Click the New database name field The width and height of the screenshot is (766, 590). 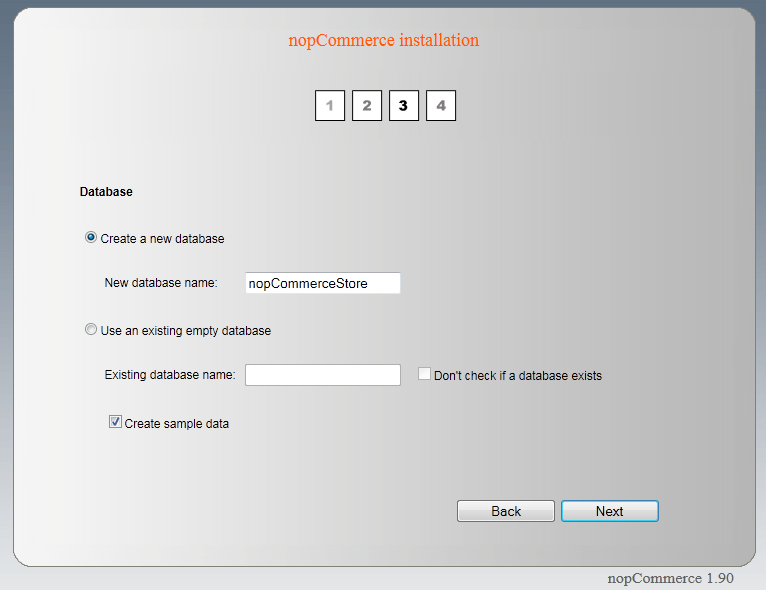pyautogui.click(x=323, y=283)
